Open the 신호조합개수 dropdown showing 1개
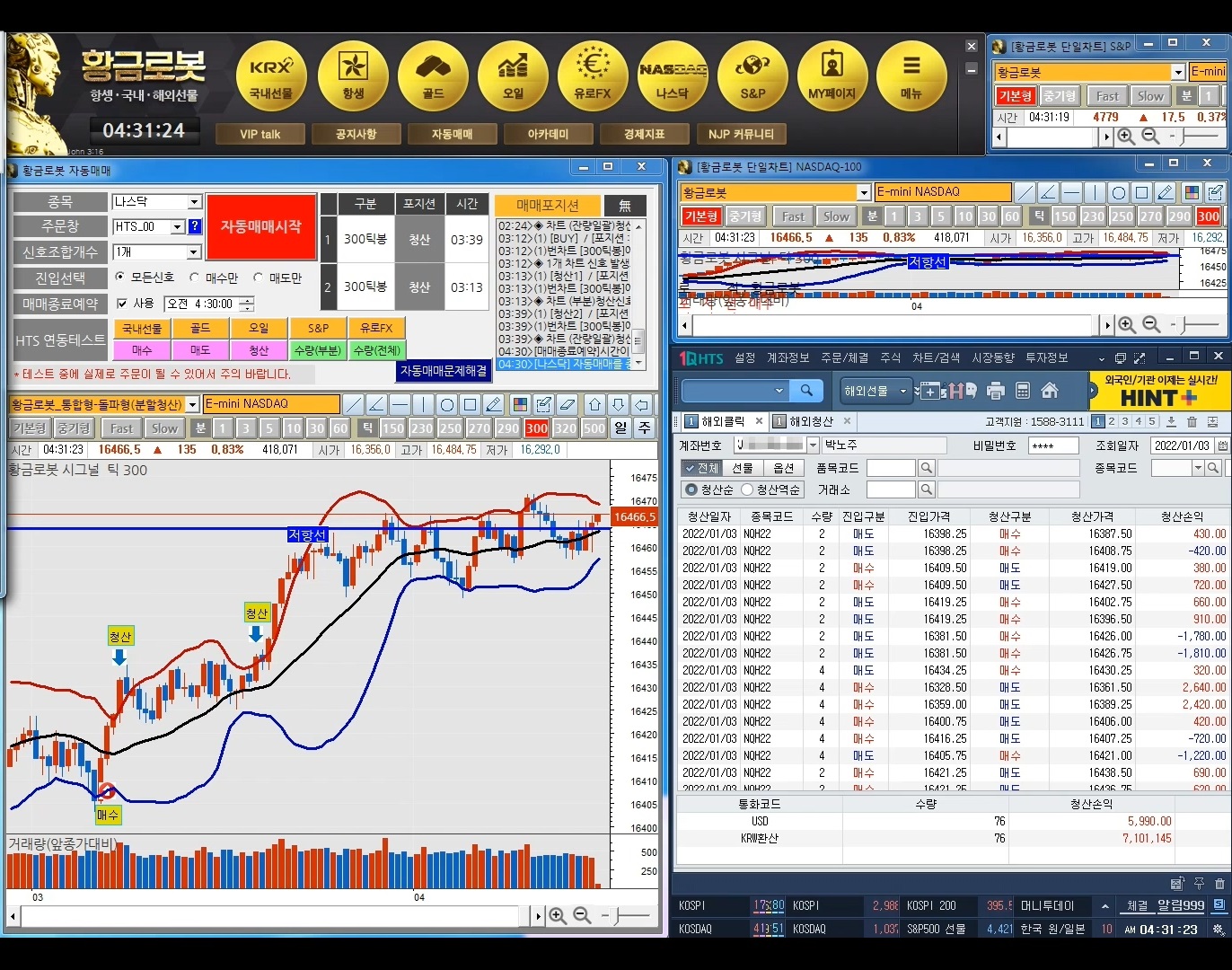This screenshot has width=1232, height=970. [x=194, y=252]
